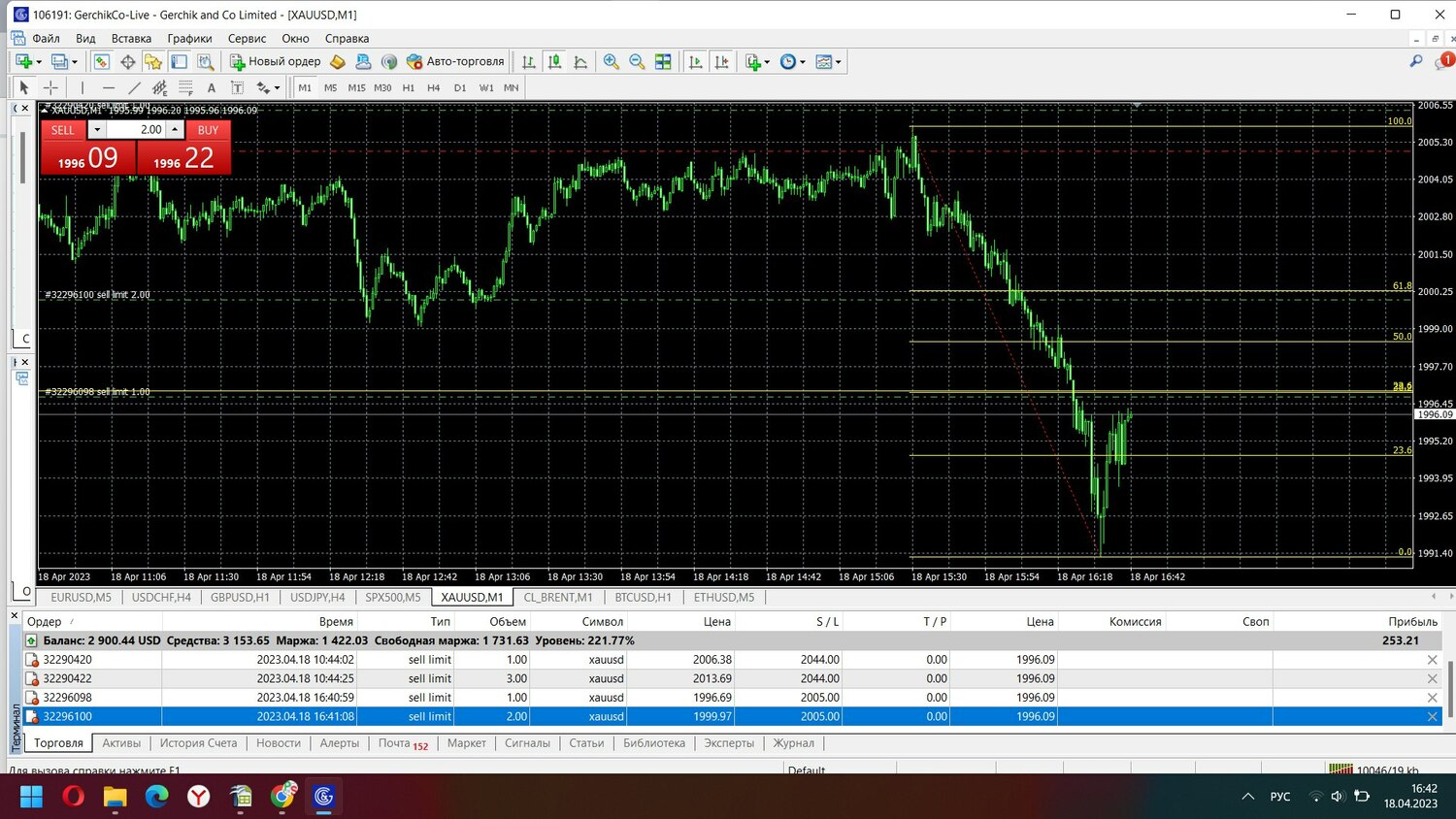Open the Profiles toolbar icon
Screen dimensions: 1456x819
coord(59,61)
